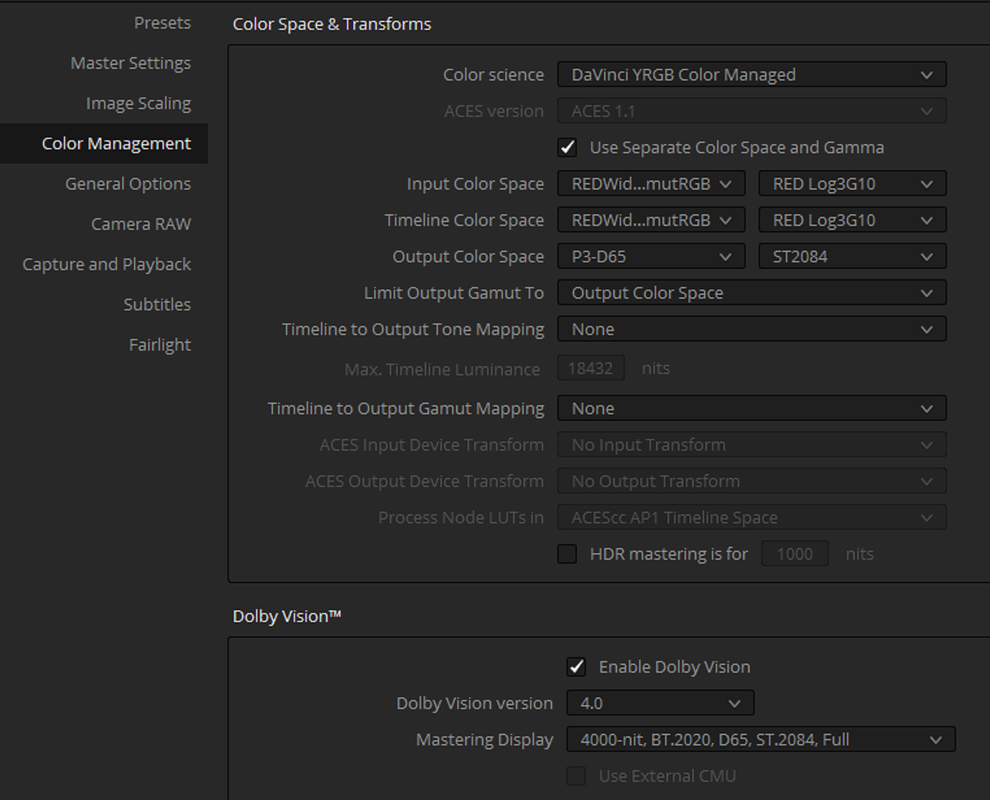Toggle Use Separate Color Space and Gamma
This screenshot has height=800, width=990.
tap(567, 148)
